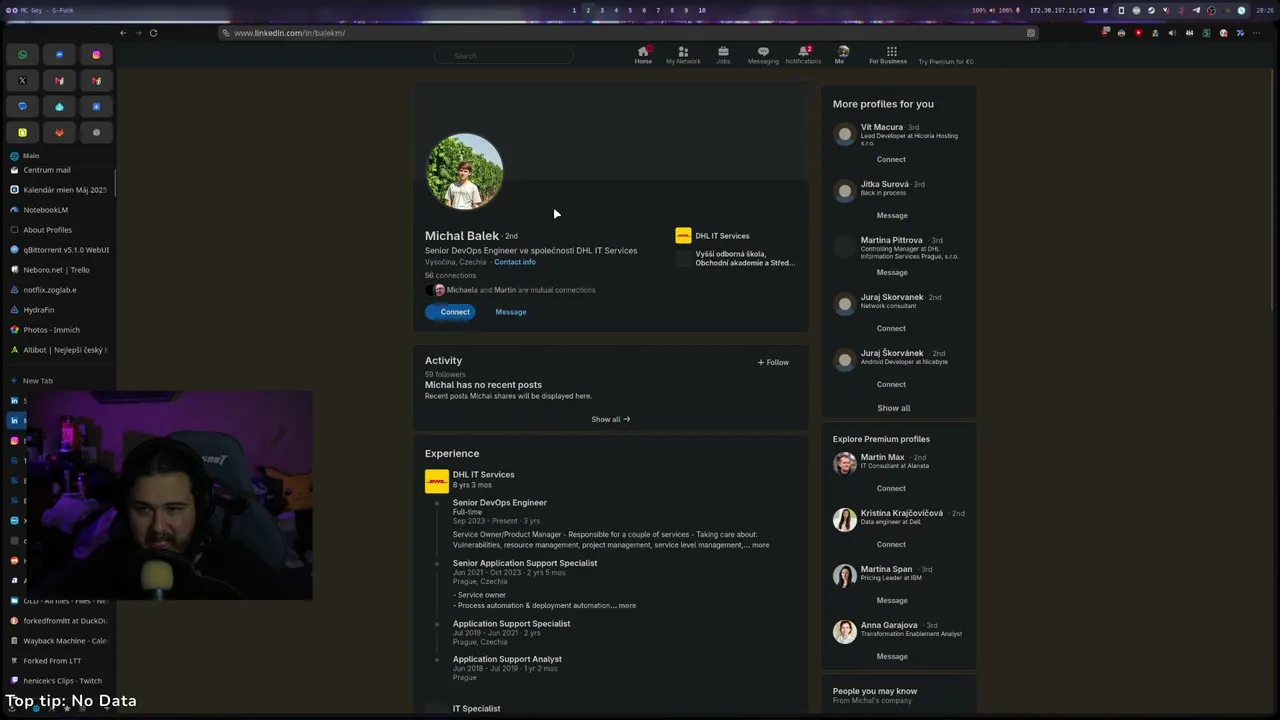Click the clock in the system bar
The width and height of the screenshot is (1280, 720).
click(1265, 10)
